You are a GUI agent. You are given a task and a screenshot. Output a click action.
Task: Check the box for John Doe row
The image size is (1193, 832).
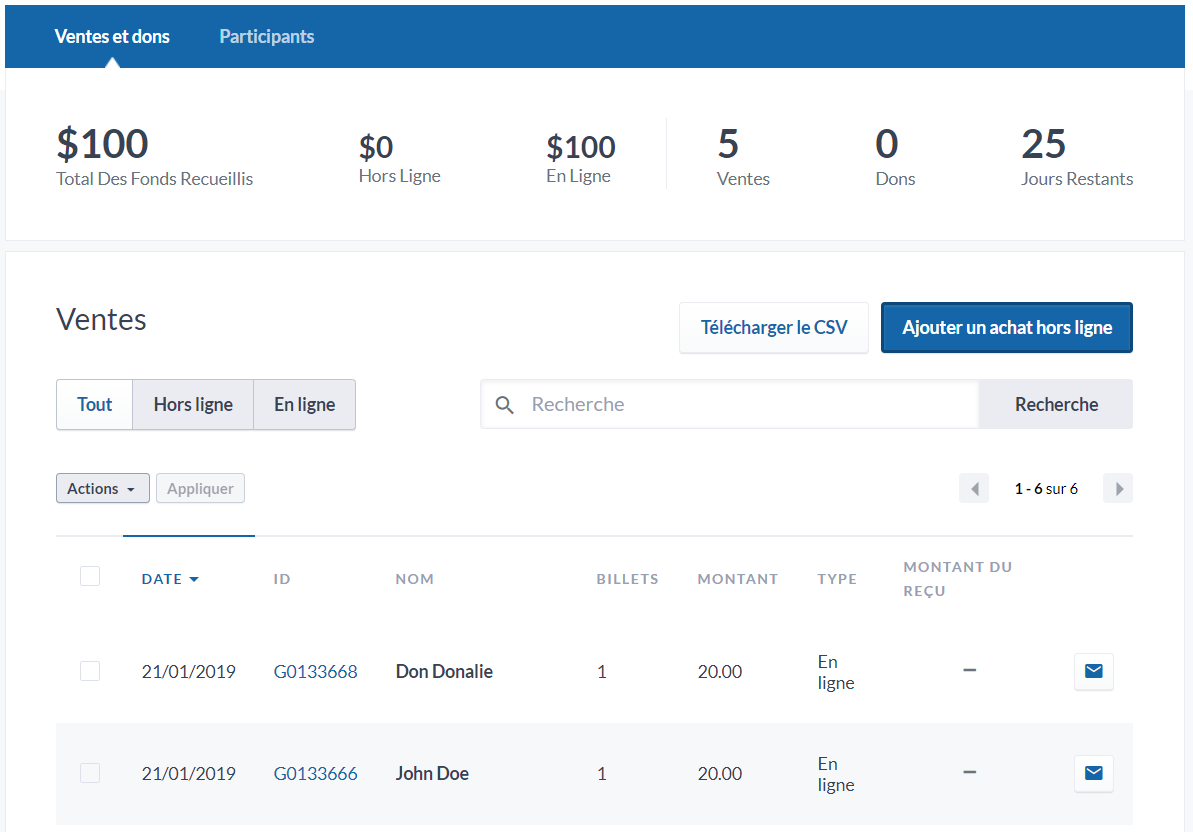[90, 773]
